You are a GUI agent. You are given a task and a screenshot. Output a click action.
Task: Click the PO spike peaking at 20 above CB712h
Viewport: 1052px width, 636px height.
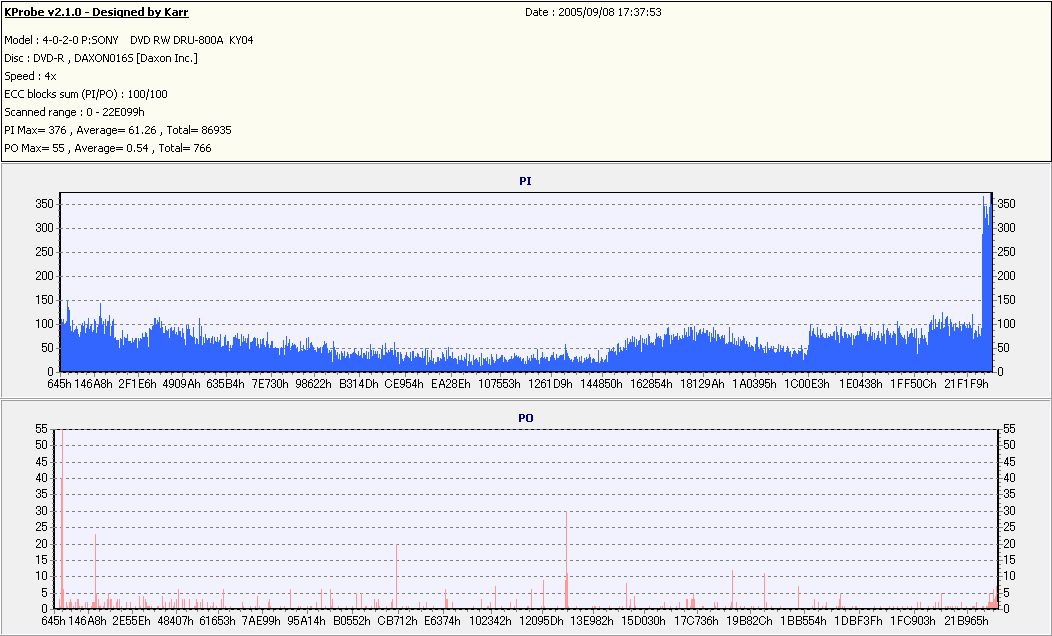click(x=397, y=576)
